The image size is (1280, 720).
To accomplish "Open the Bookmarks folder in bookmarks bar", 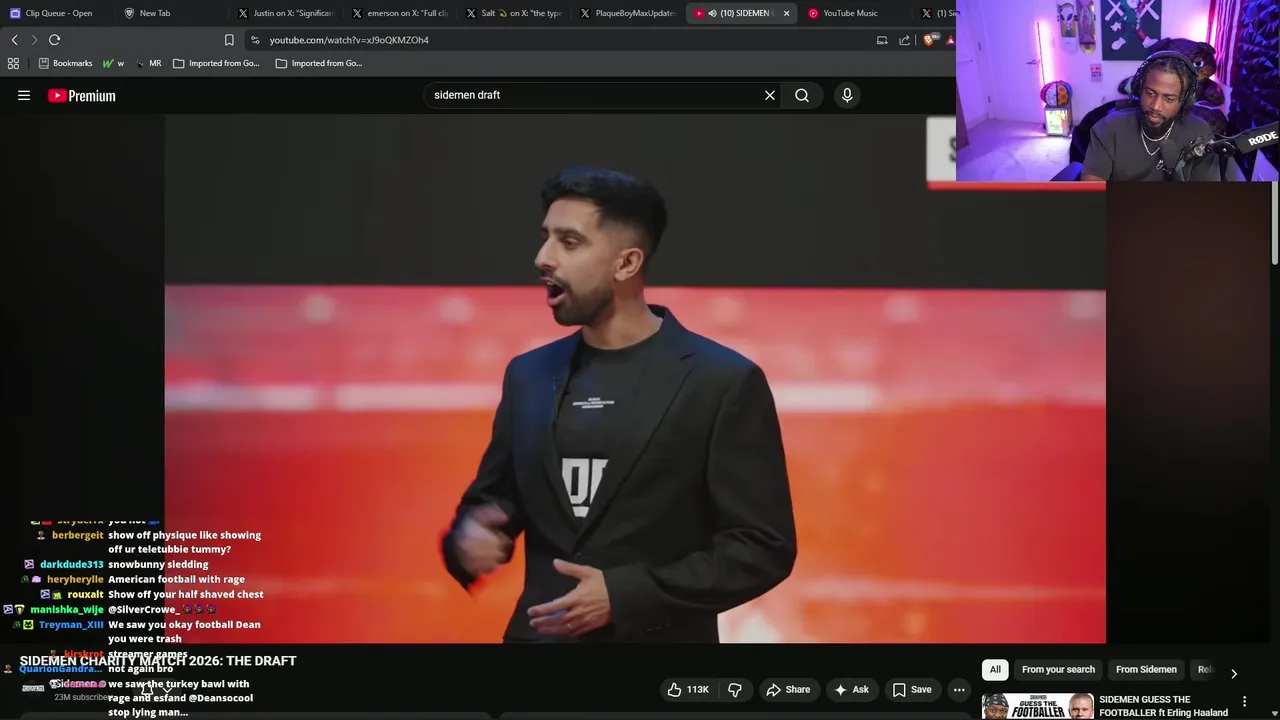I will (x=65, y=63).
